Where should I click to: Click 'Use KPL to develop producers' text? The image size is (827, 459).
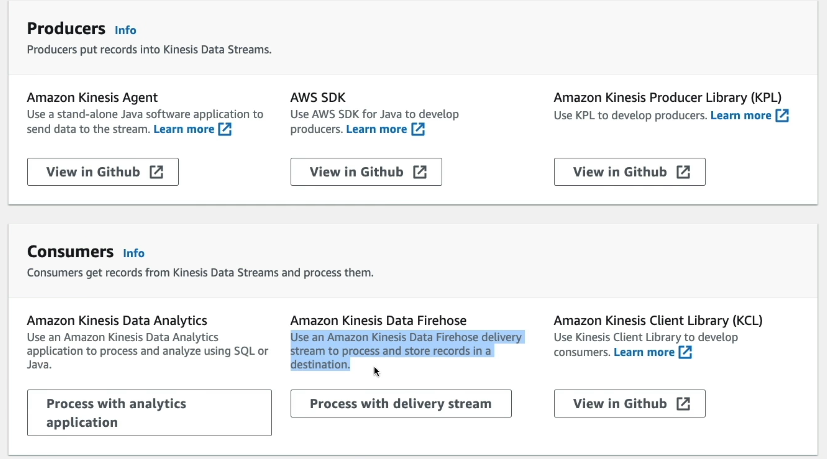point(630,116)
